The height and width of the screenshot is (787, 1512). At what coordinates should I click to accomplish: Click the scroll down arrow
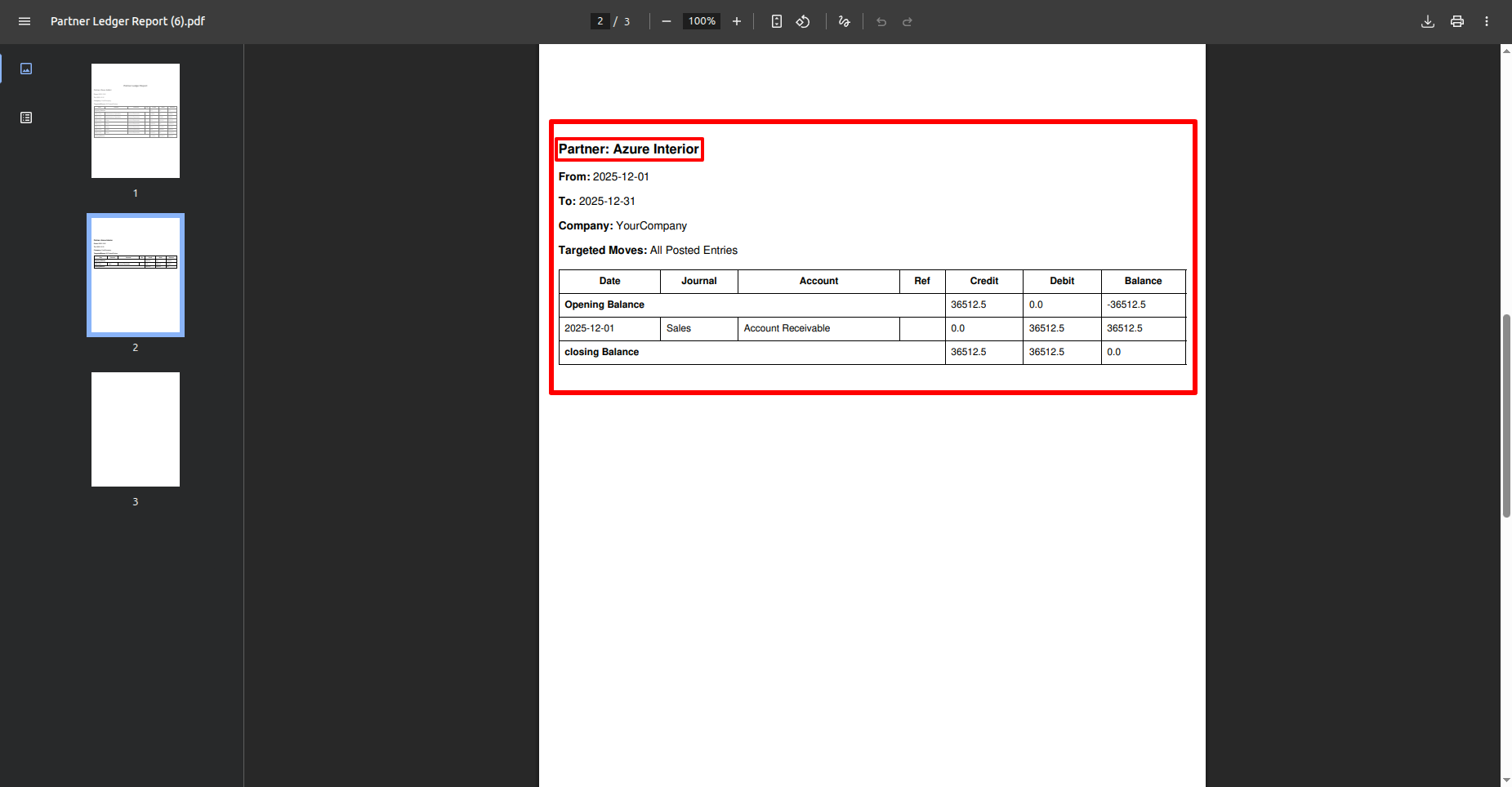pyautogui.click(x=1506, y=780)
